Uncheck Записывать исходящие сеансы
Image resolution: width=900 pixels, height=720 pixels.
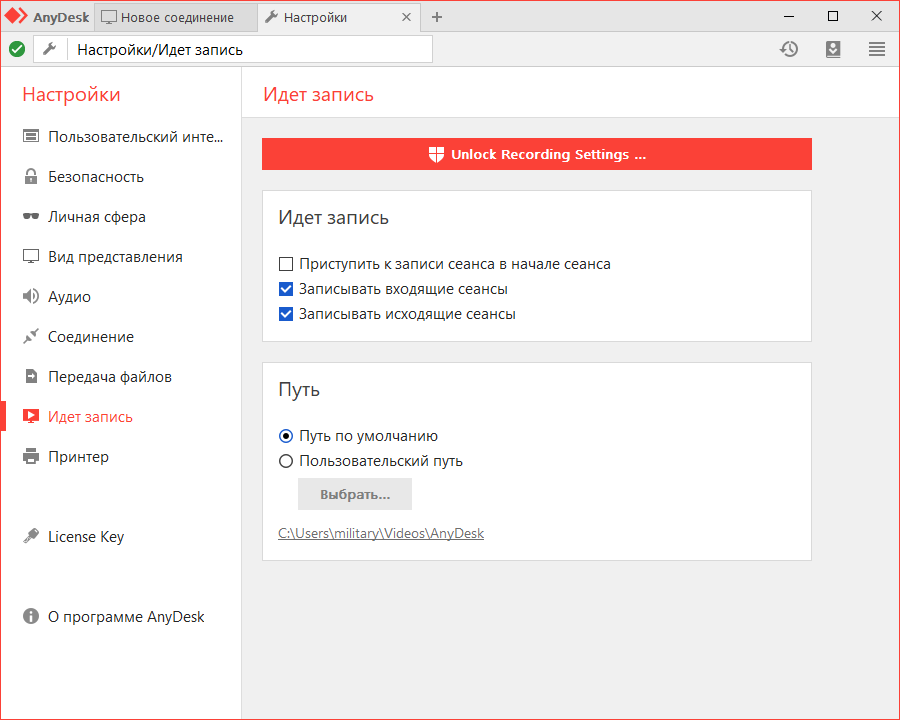[x=286, y=314]
